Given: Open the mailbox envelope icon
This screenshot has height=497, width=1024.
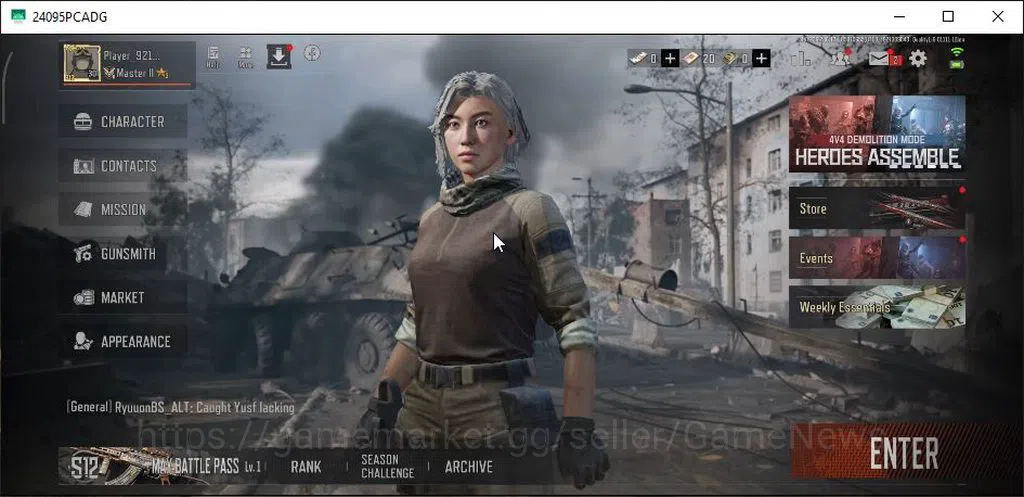Looking at the screenshot, I should point(879,59).
